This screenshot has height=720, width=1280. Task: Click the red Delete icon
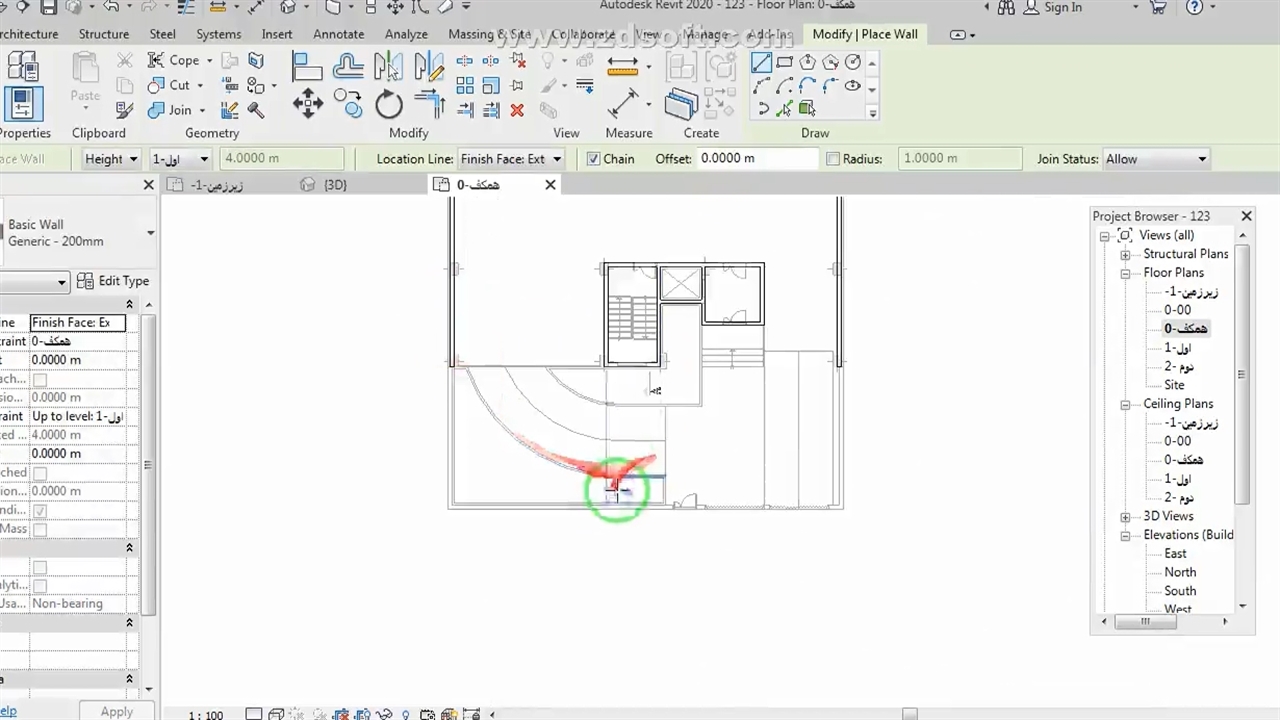point(517,110)
